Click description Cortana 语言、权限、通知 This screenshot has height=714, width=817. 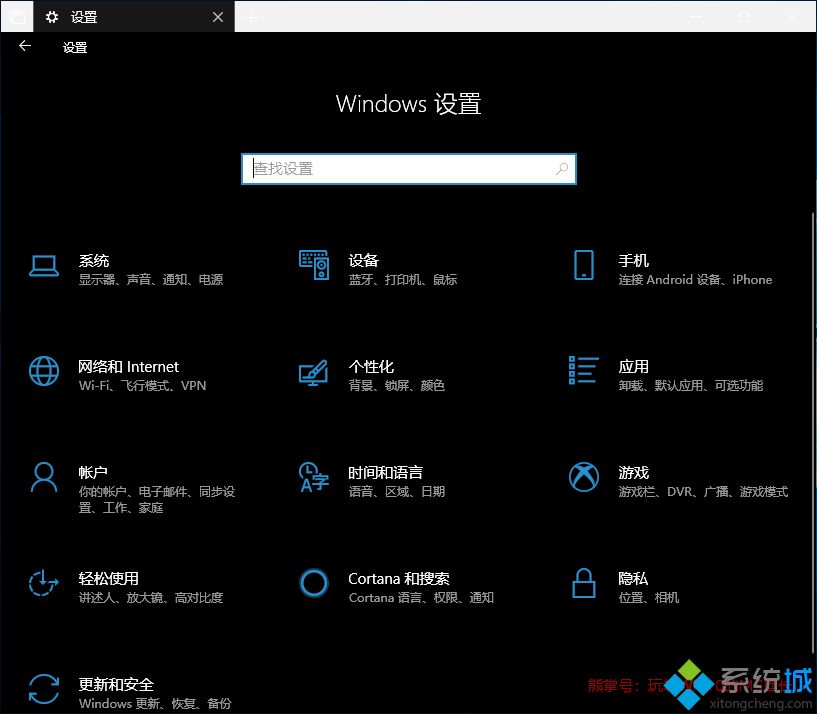coord(421,597)
